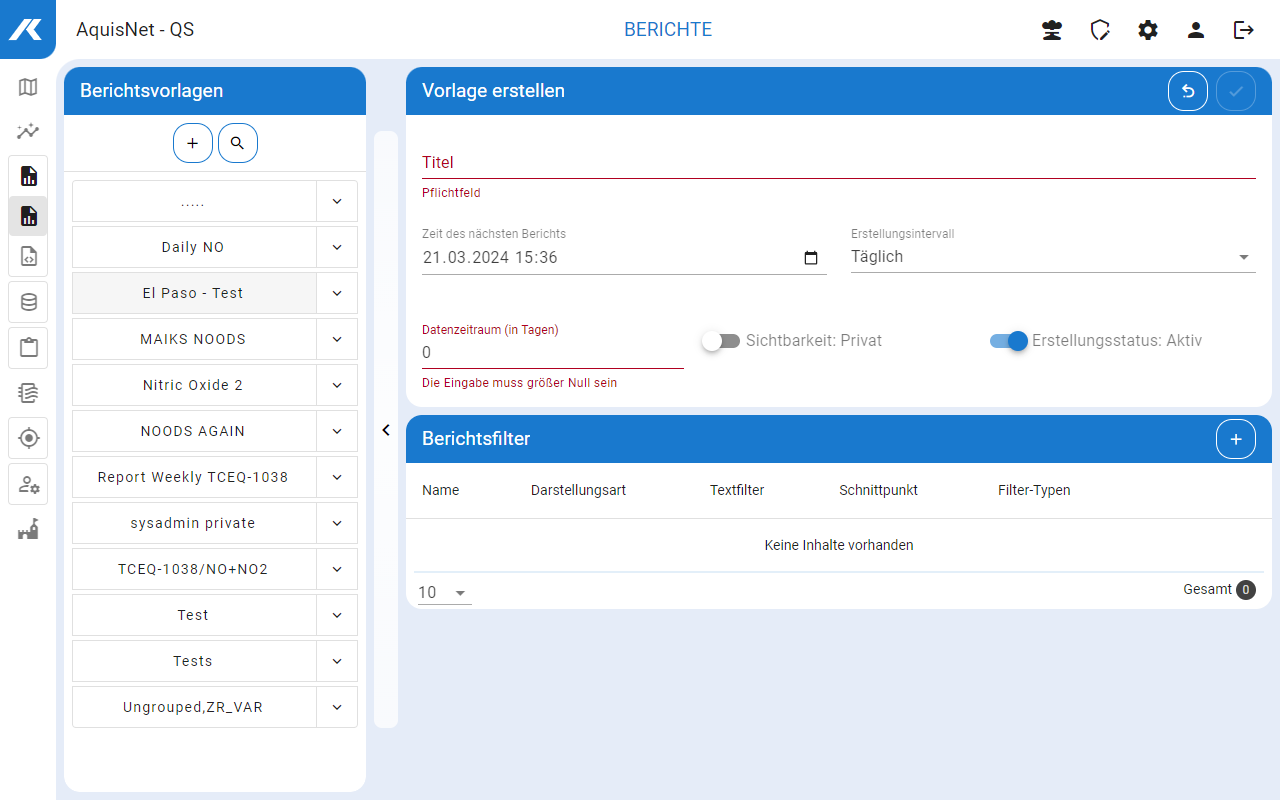This screenshot has height=800, width=1280.
Task: Open rows-per-page dropdown showing 10
Action: [x=444, y=592]
